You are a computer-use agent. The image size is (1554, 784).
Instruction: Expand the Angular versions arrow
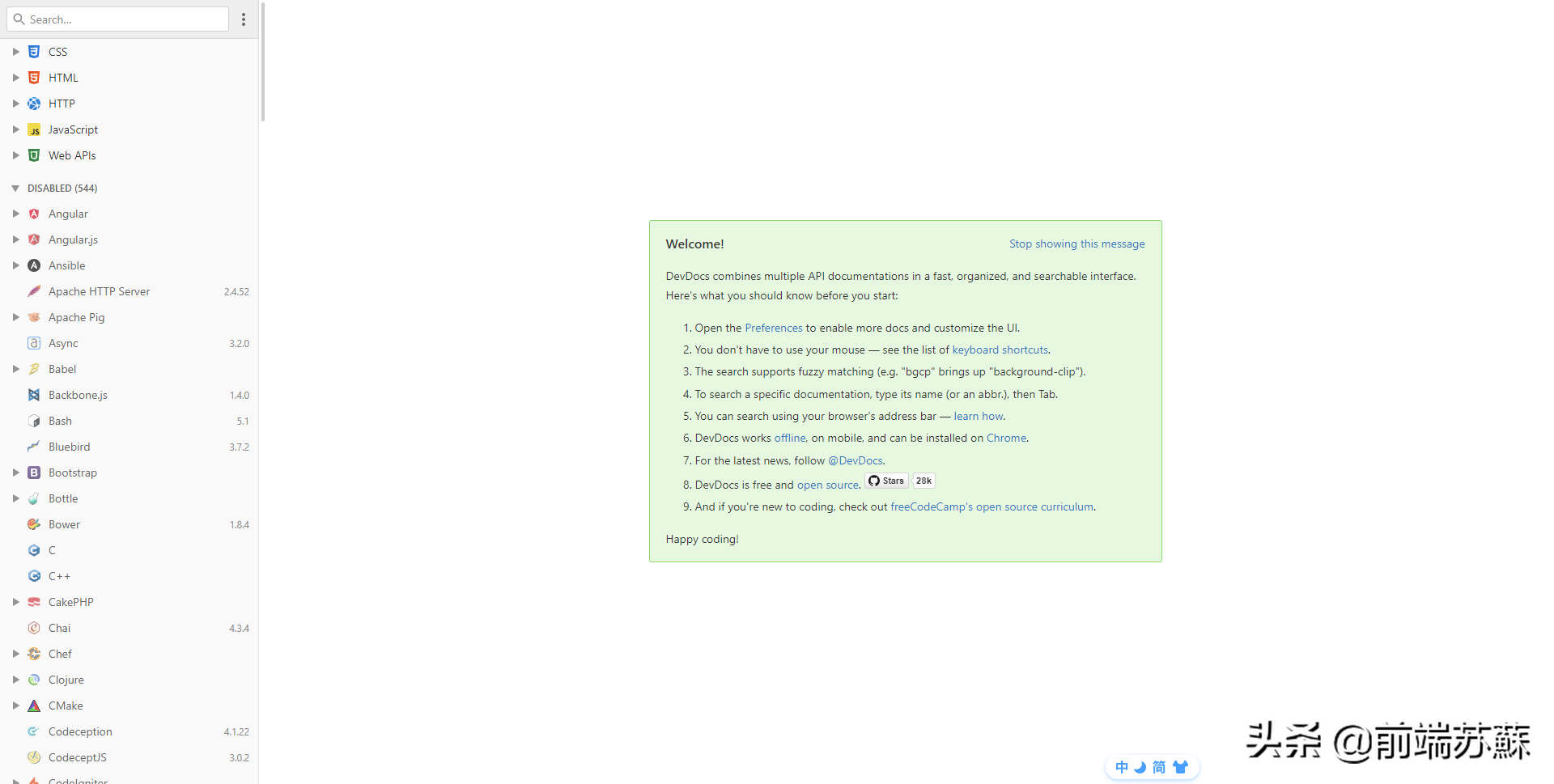pyautogui.click(x=15, y=214)
